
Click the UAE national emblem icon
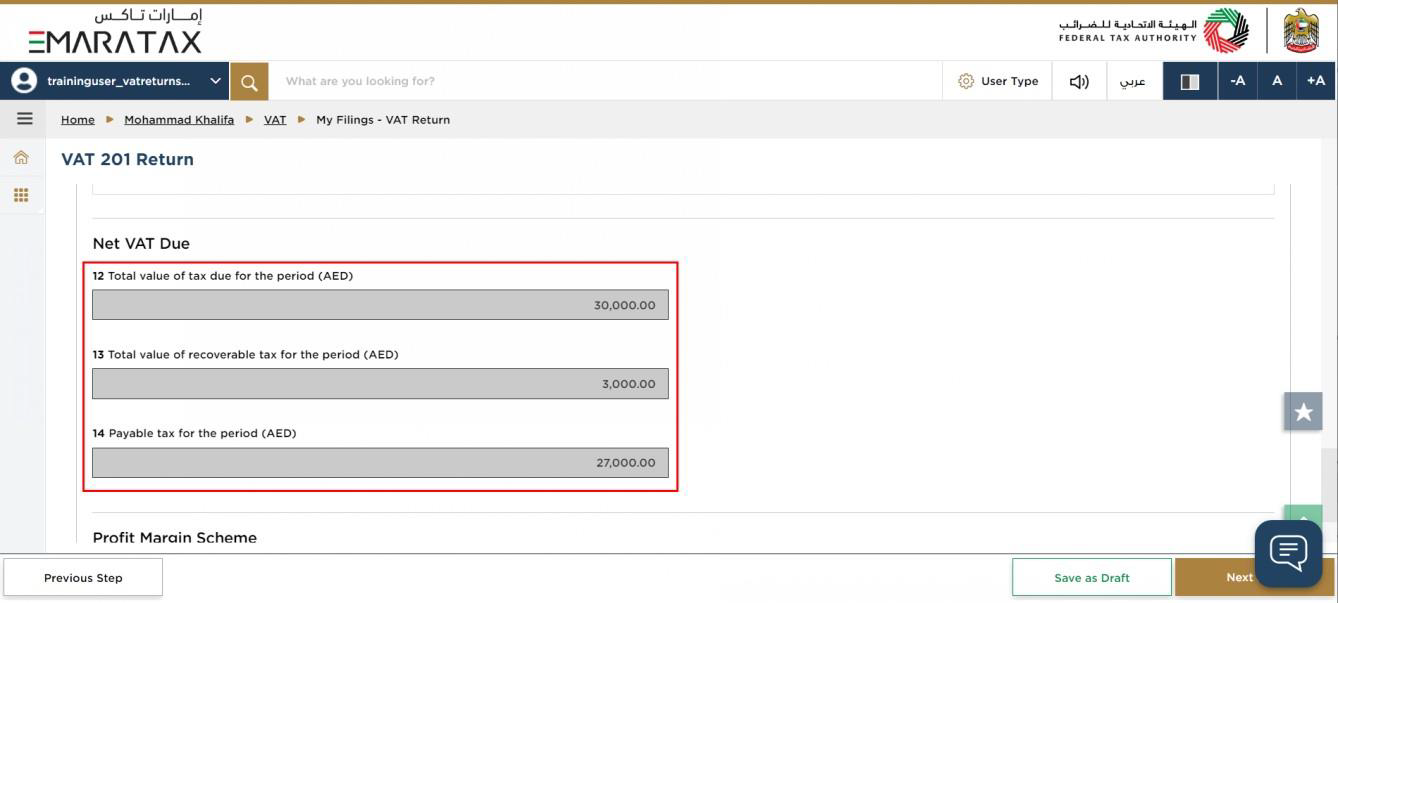[x=1301, y=31]
